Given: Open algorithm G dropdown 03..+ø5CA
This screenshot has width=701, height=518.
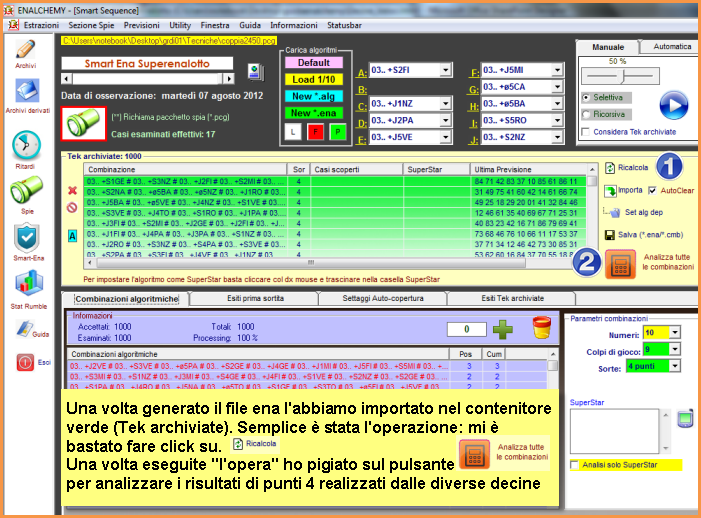Looking at the screenshot, I should point(557,87).
